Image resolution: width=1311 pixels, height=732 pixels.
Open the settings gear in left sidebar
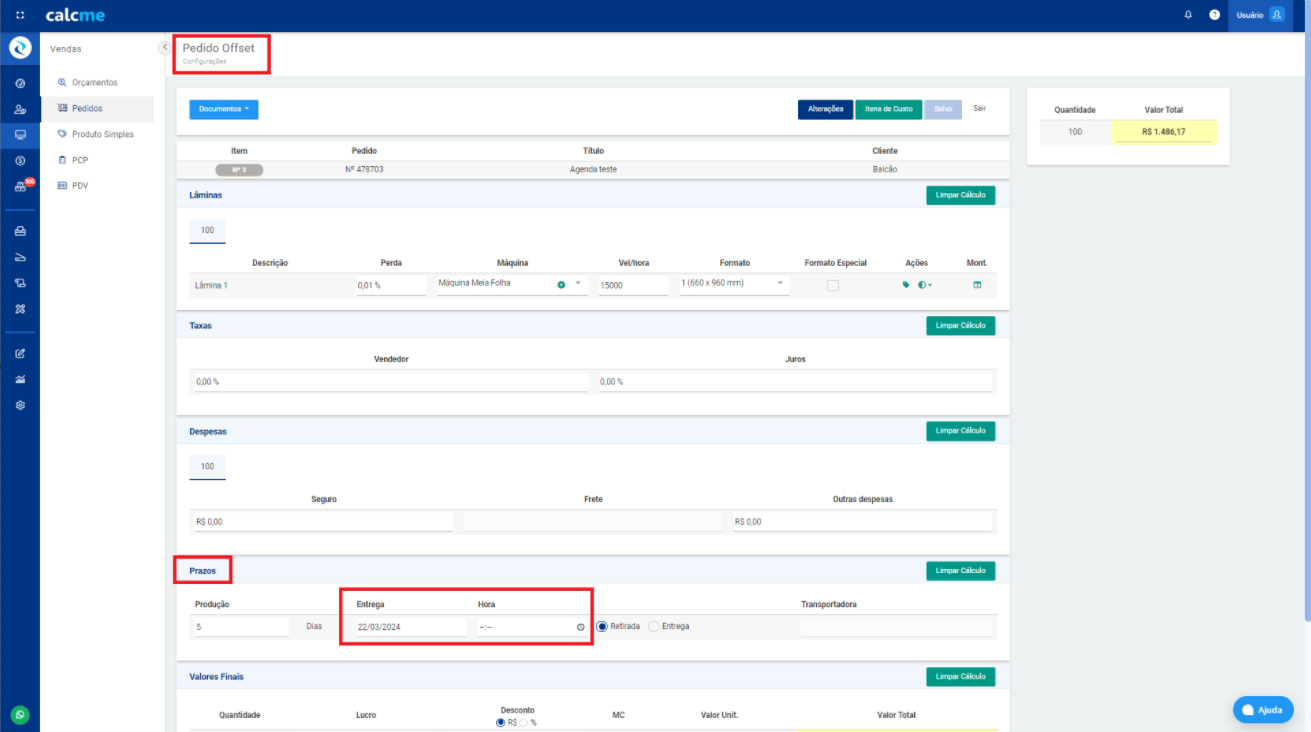tap(20, 406)
